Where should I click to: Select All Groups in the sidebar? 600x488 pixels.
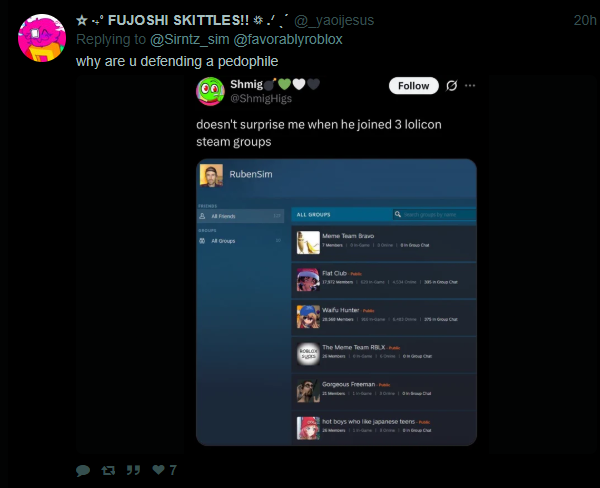pos(241,241)
